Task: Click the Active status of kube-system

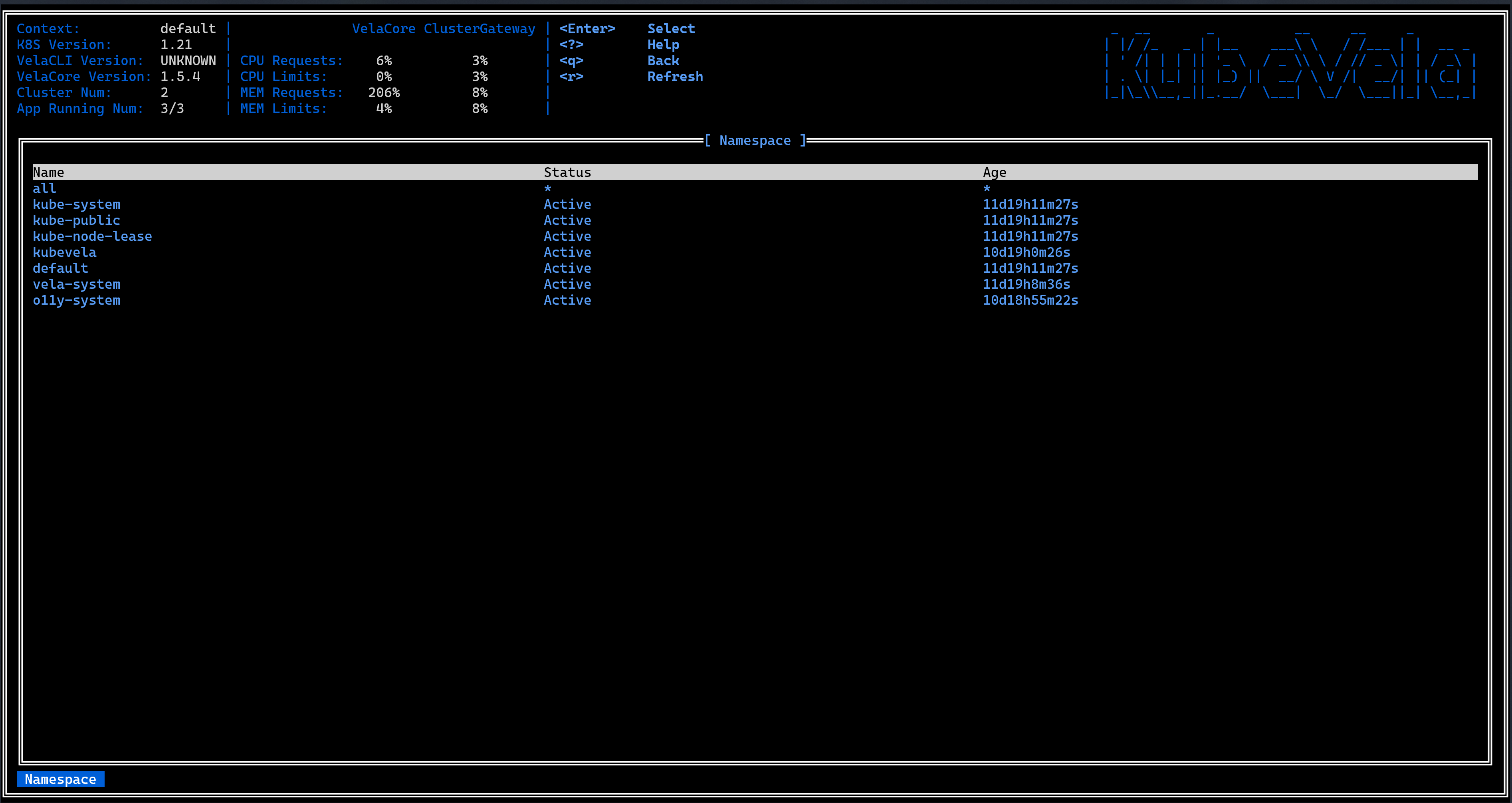Action: pos(567,204)
